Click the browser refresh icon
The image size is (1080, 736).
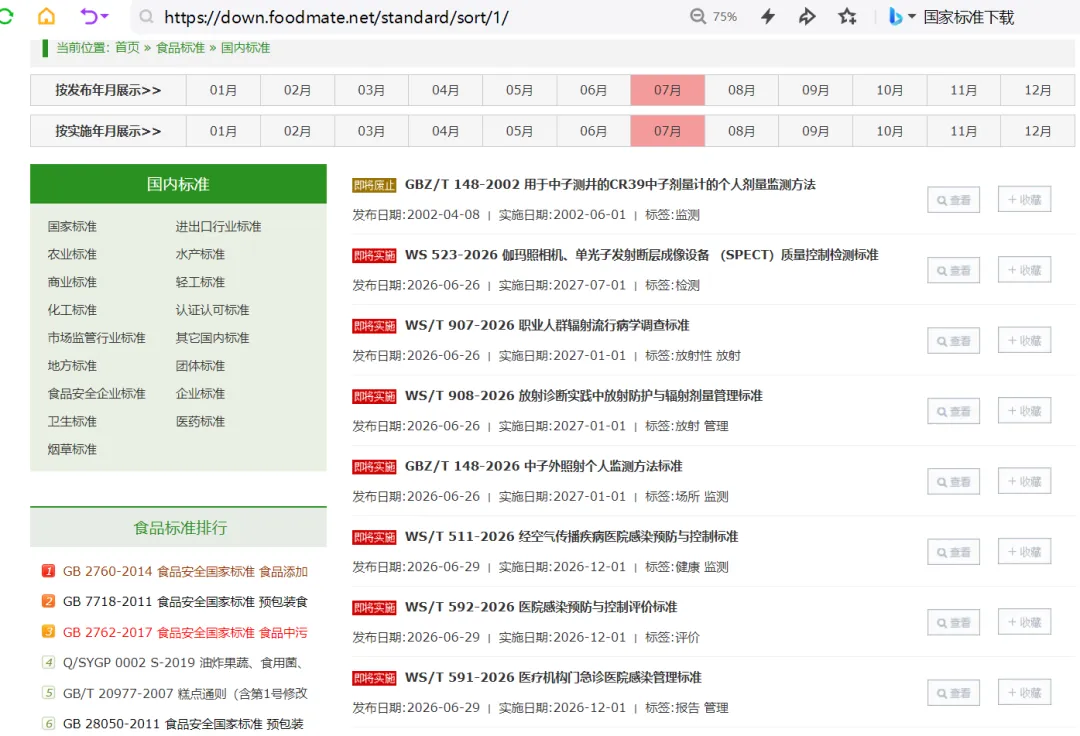coord(6,16)
